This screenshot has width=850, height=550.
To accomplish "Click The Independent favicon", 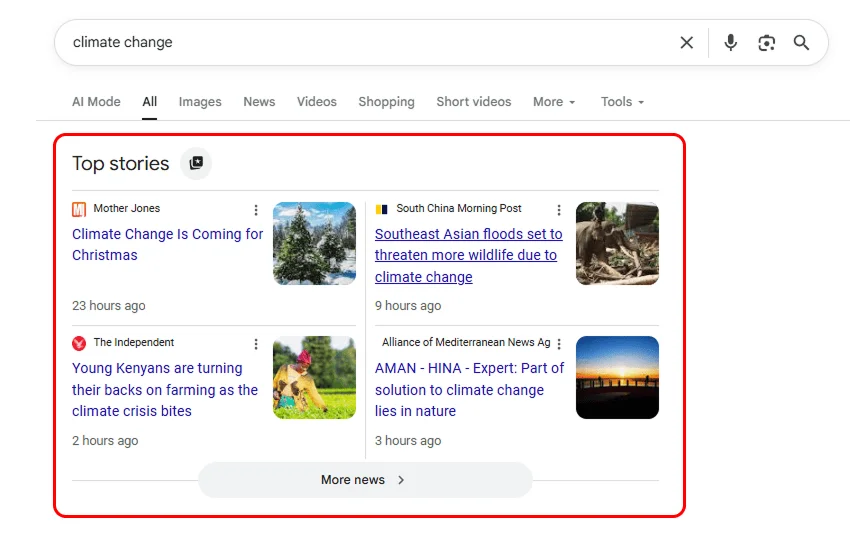I will pyautogui.click(x=79, y=343).
